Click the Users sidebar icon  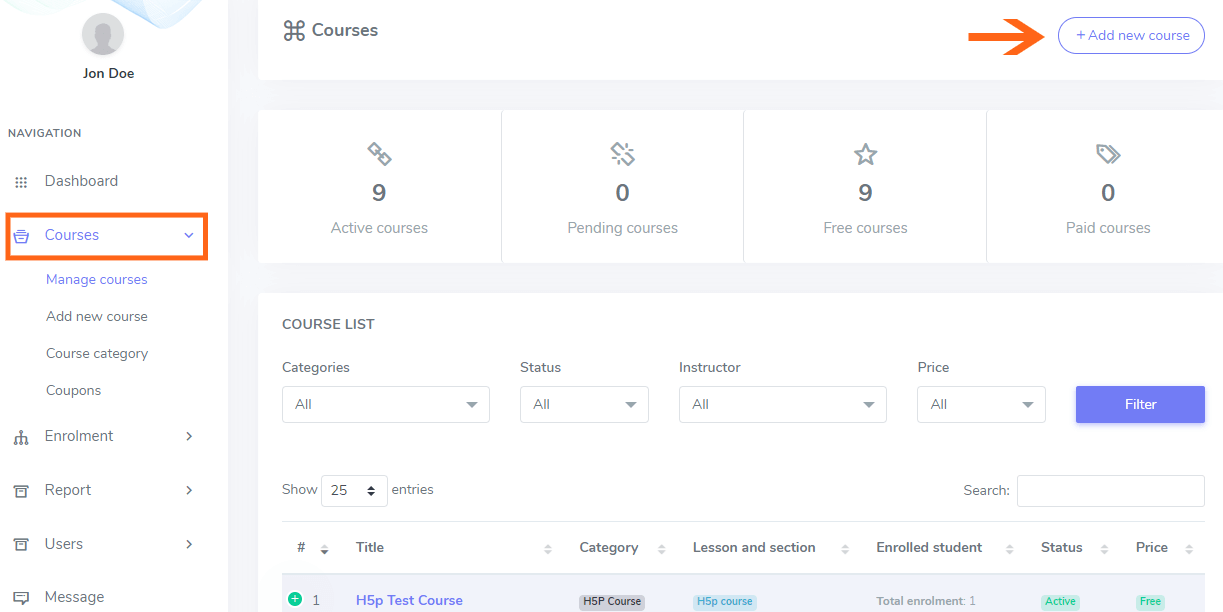coord(21,545)
